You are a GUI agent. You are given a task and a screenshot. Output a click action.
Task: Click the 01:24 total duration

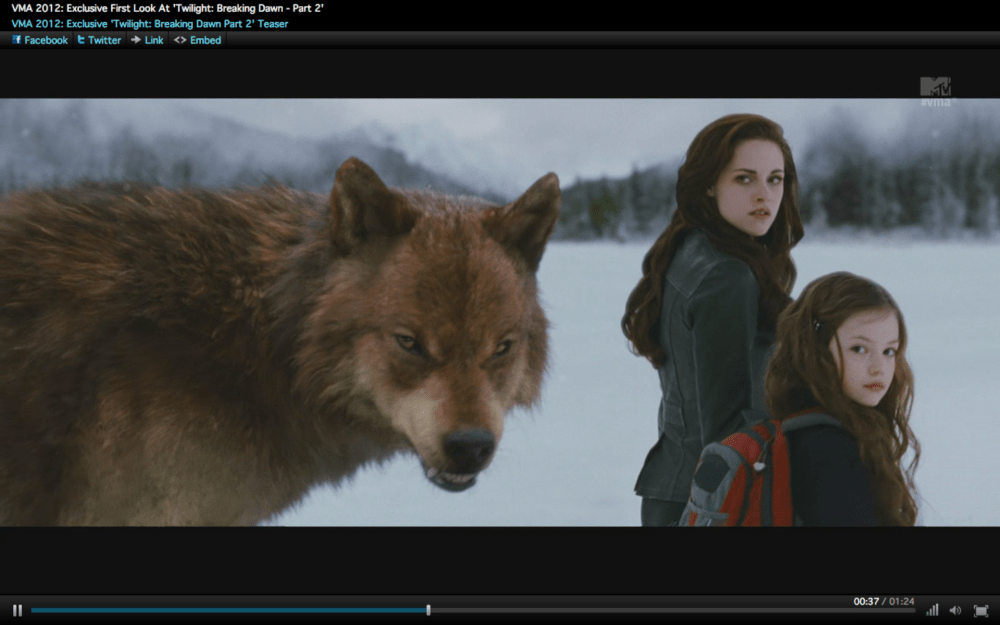(x=900, y=601)
